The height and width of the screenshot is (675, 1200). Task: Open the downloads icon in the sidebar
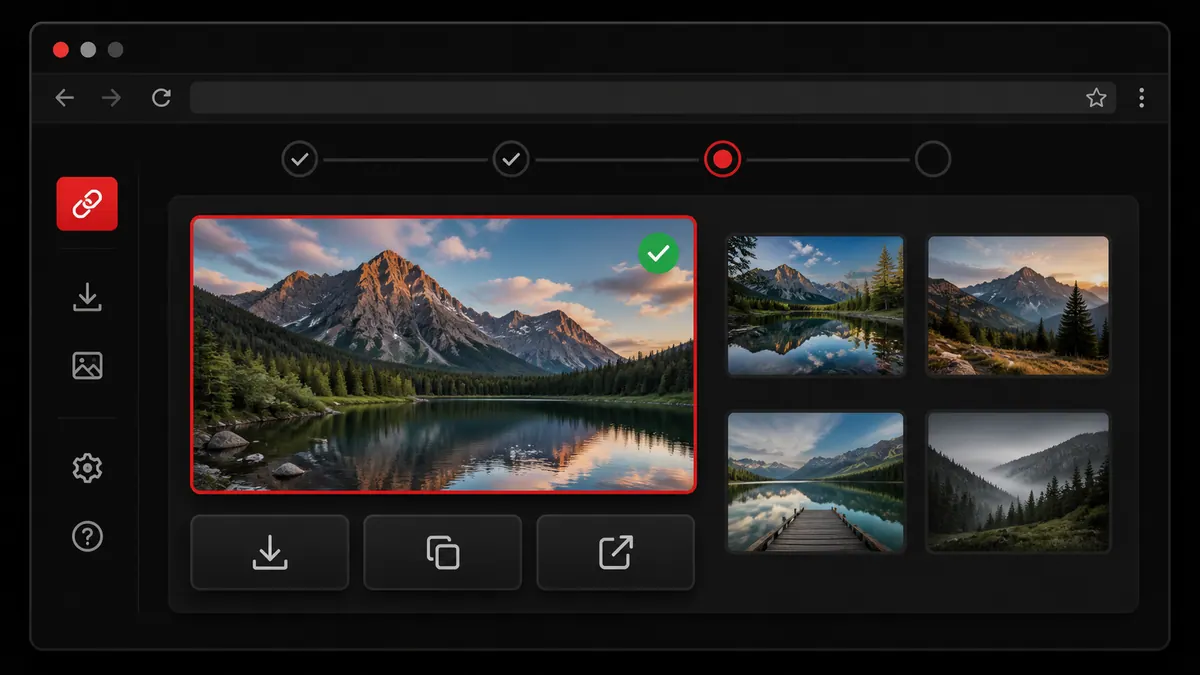pos(87,297)
